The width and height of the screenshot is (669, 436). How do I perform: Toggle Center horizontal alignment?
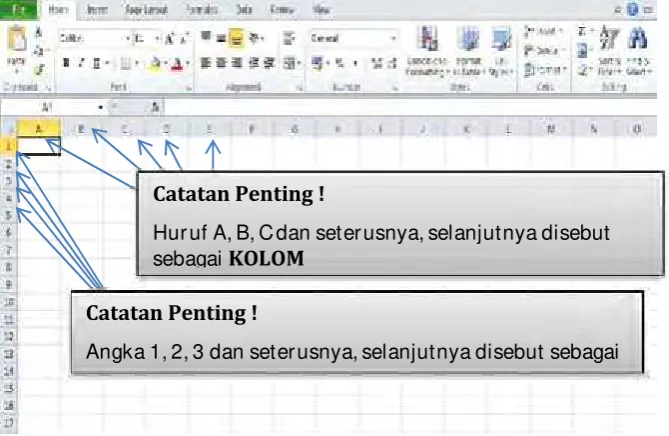click(221, 63)
